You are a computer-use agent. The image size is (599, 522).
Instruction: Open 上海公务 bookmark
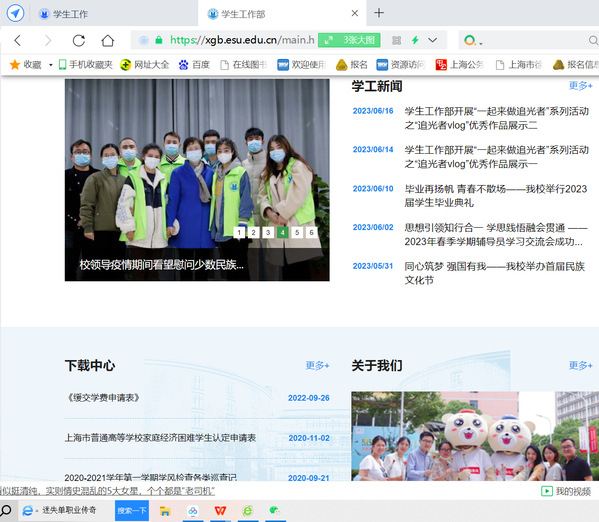(x=460, y=65)
